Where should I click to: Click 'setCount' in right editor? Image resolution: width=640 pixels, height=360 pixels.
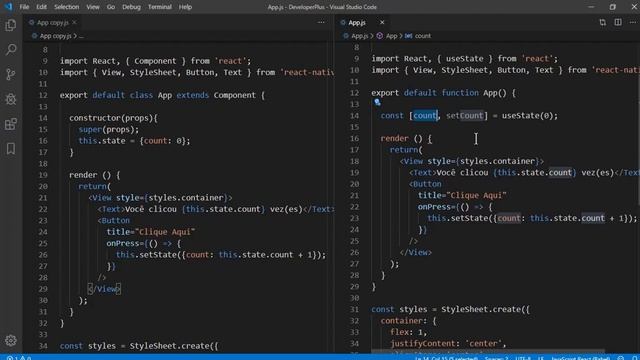(464, 116)
